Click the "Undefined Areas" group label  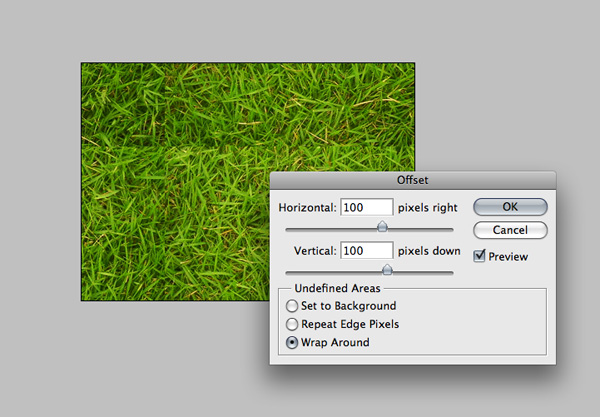point(338,288)
